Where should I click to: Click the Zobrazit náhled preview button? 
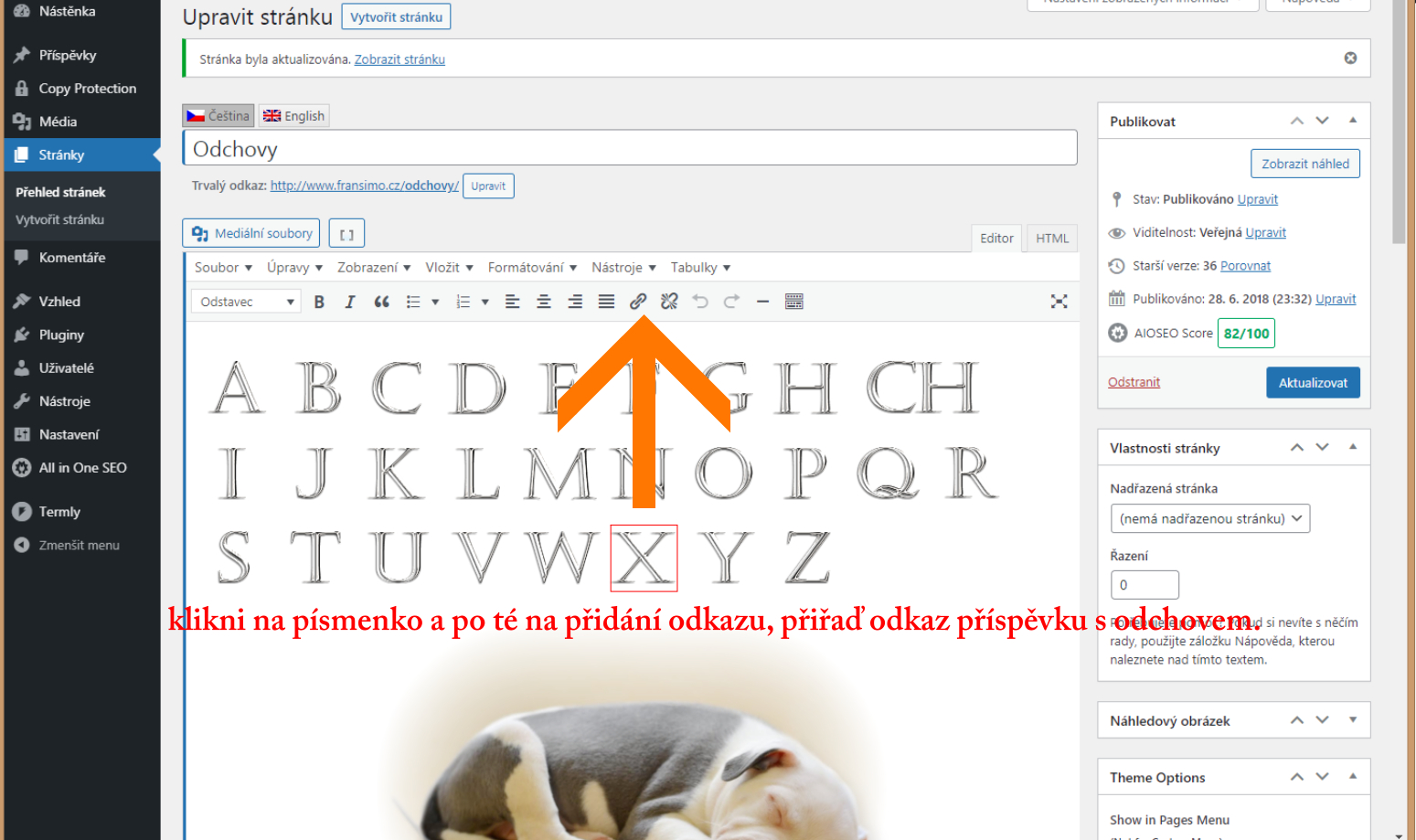(1305, 164)
